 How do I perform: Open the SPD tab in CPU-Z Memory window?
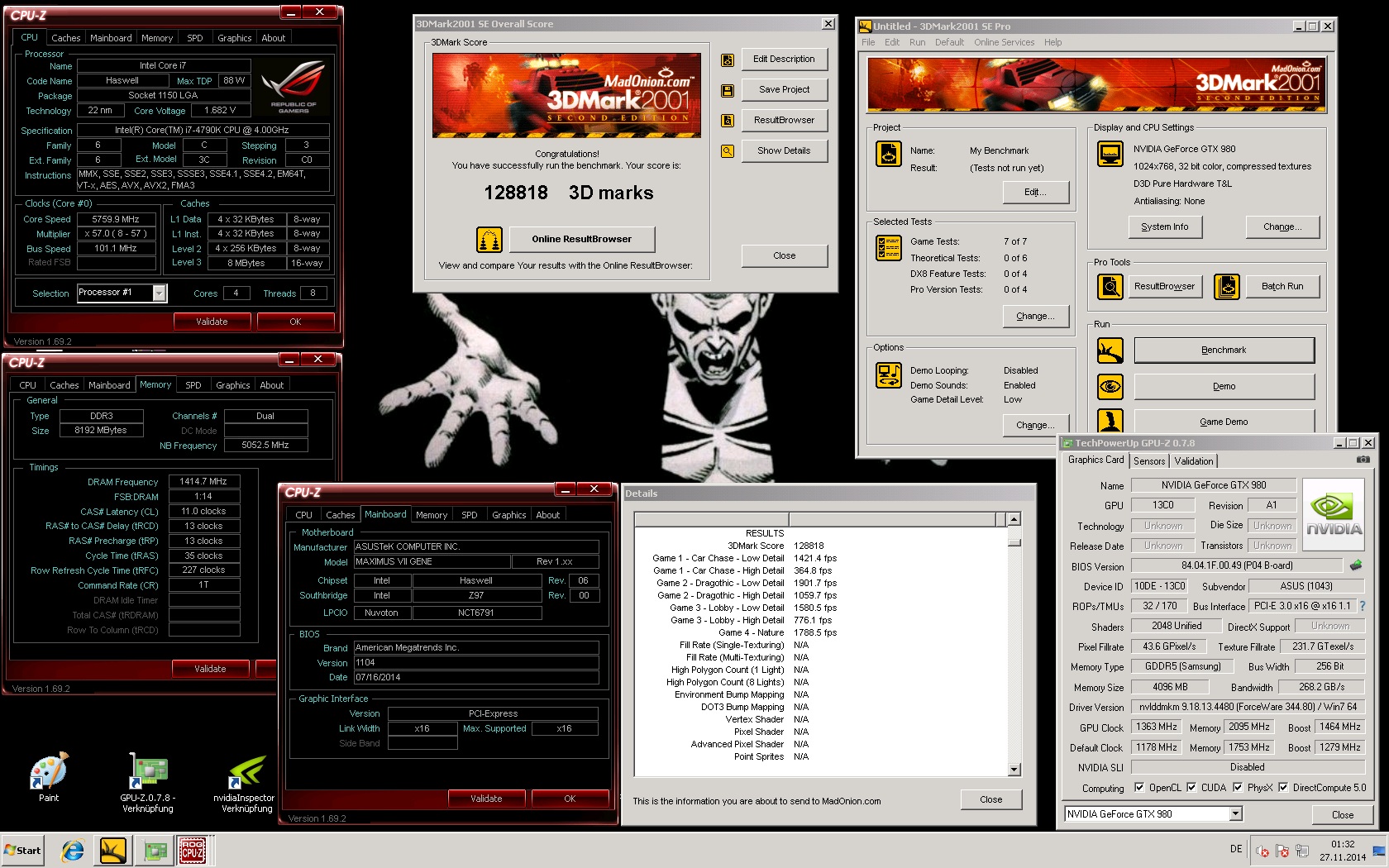[x=193, y=385]
